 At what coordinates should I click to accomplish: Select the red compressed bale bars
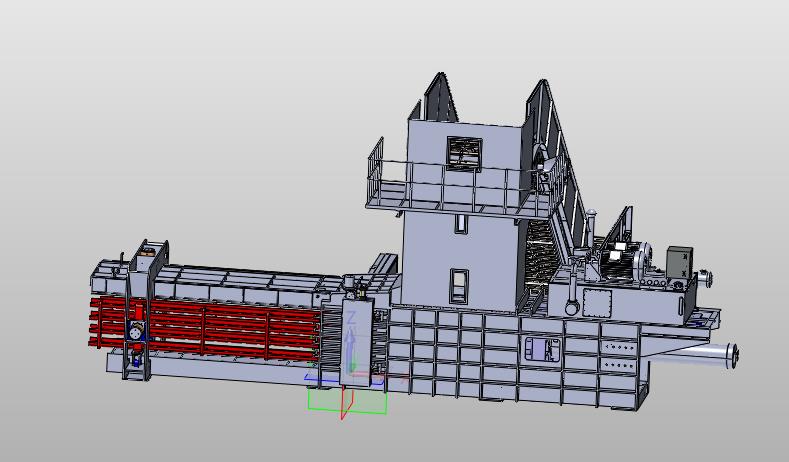(205, 327)
